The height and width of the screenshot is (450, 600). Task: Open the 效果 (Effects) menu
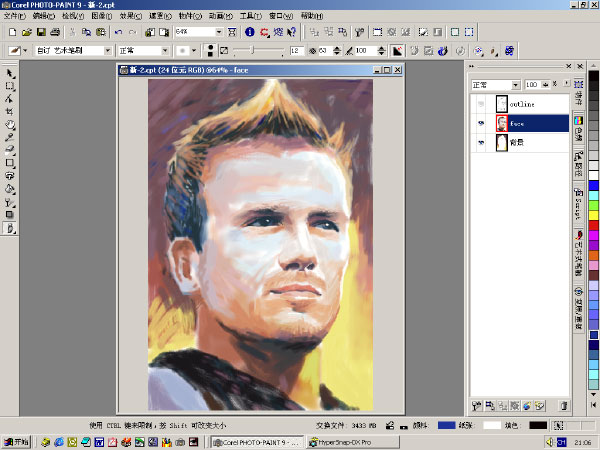tap(130, 16)
